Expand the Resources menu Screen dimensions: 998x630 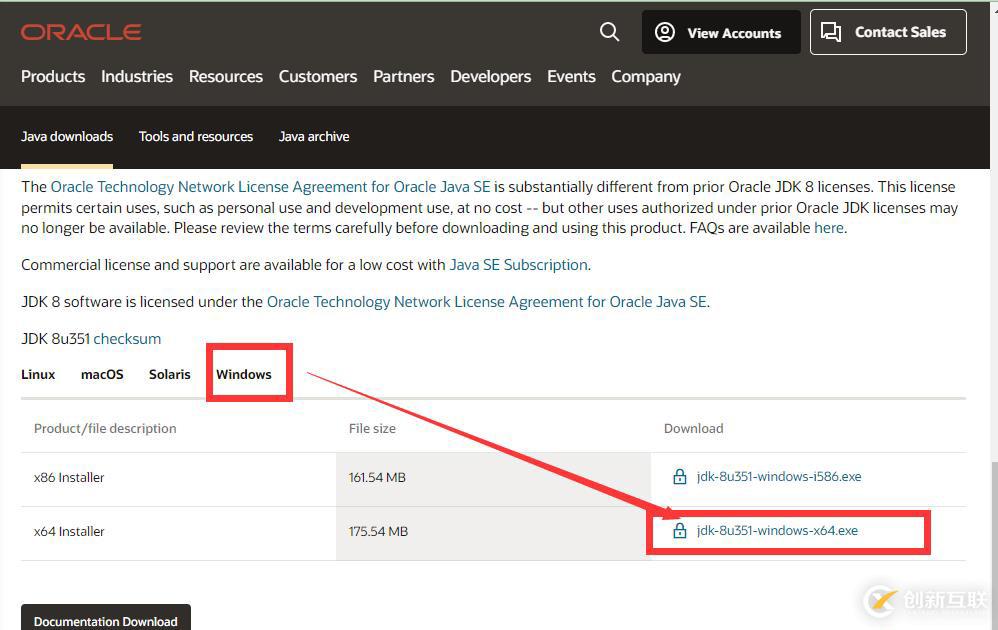point(226,76)
